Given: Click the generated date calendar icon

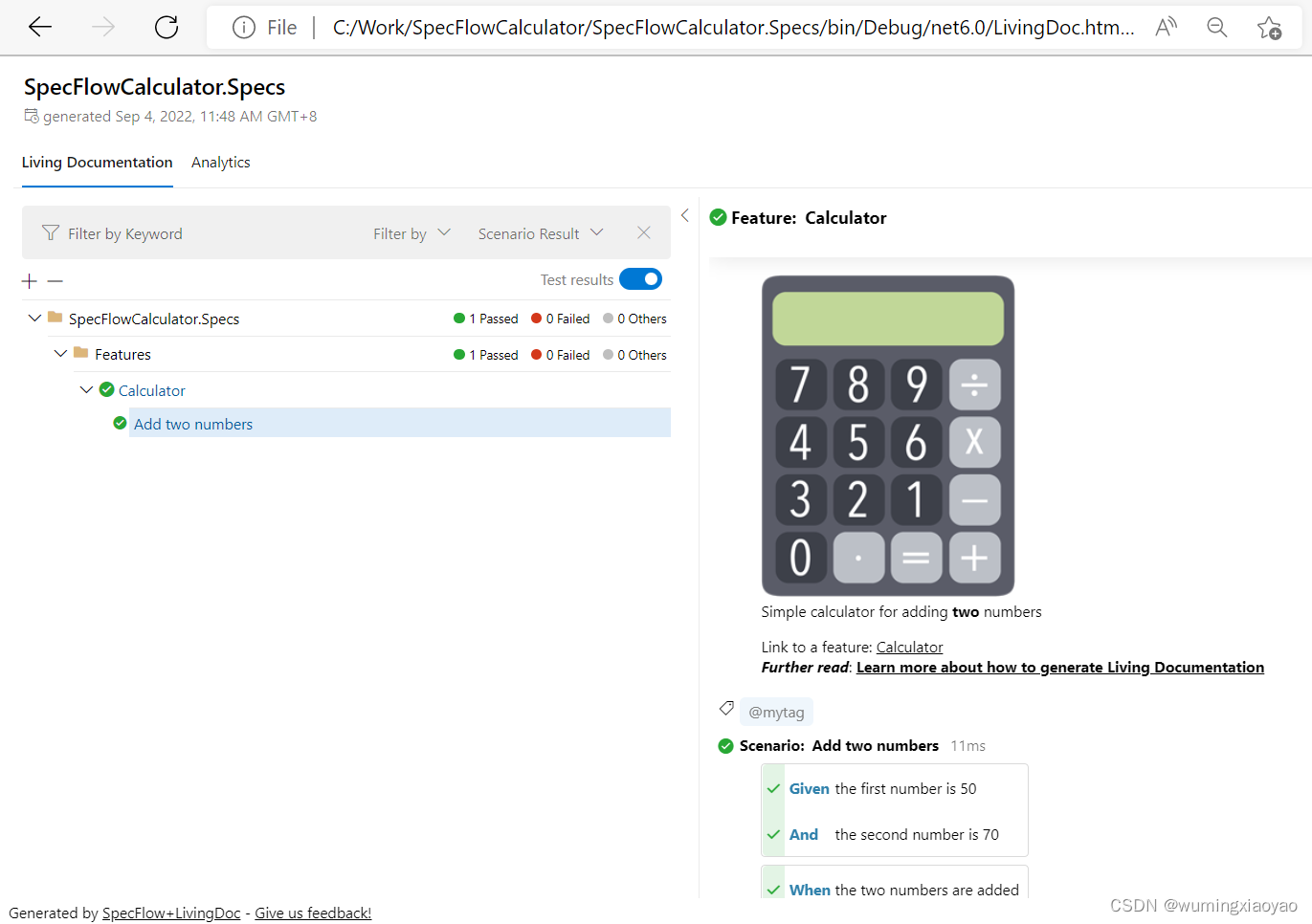Looking at the screenshot, I should pyautogui.click(x=32, y=116).
